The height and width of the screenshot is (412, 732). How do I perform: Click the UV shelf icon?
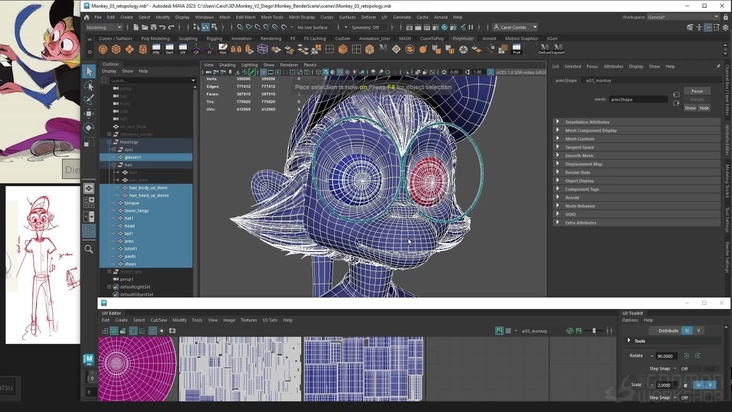pos(183,49)
